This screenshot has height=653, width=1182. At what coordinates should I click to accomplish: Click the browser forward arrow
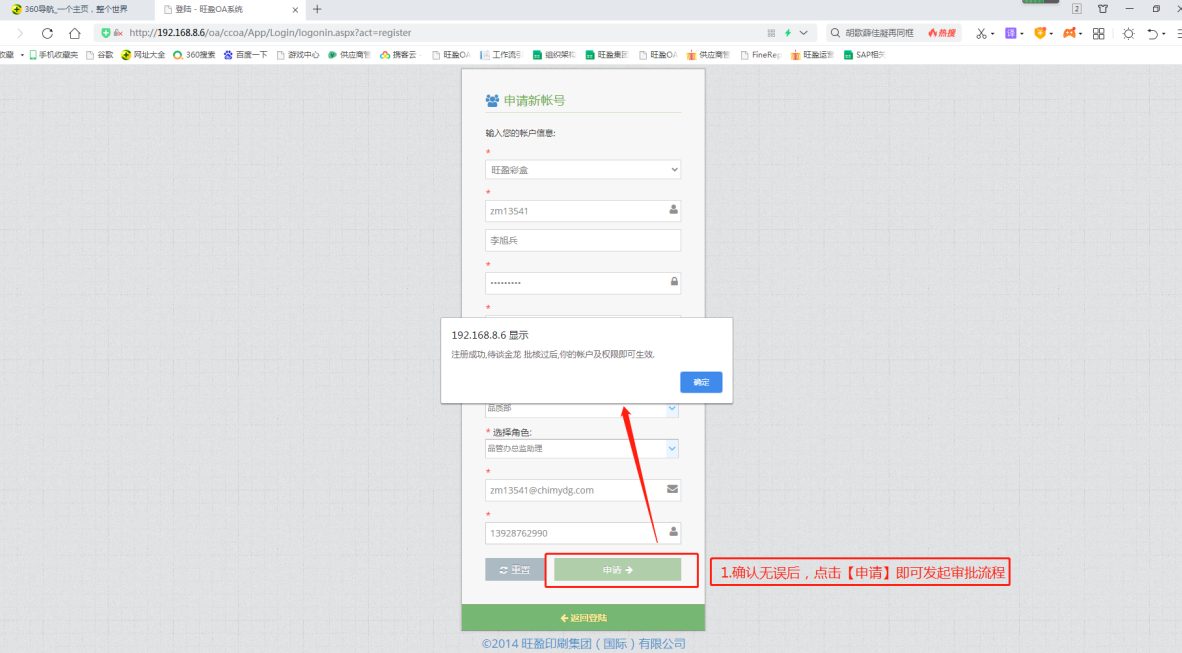[20, 33]
